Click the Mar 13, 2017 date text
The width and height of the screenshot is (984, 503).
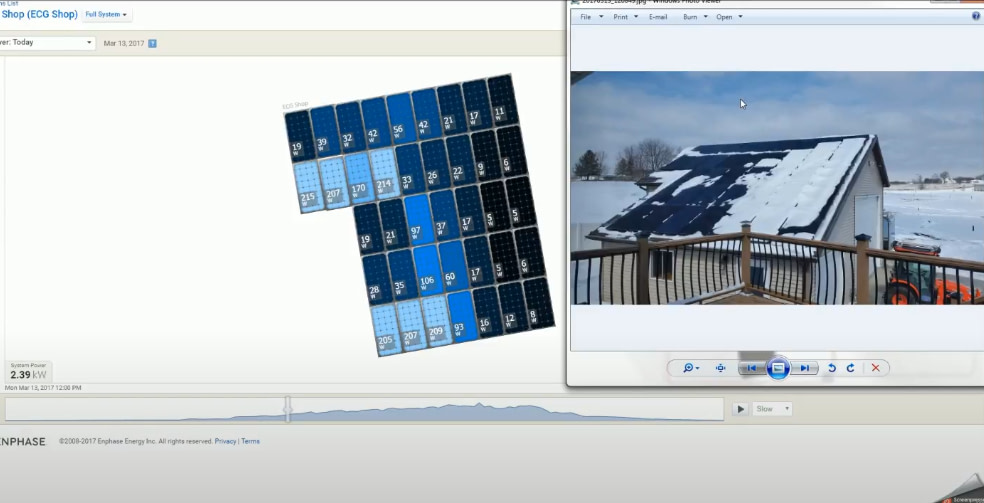[124, 43]
